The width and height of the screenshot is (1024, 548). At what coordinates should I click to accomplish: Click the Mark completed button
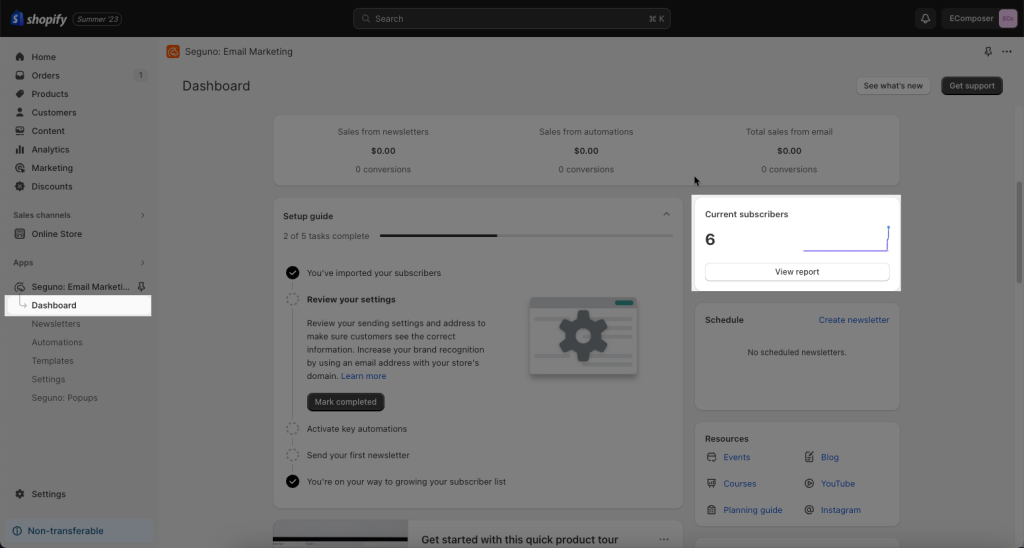click(x=345, y=402)
